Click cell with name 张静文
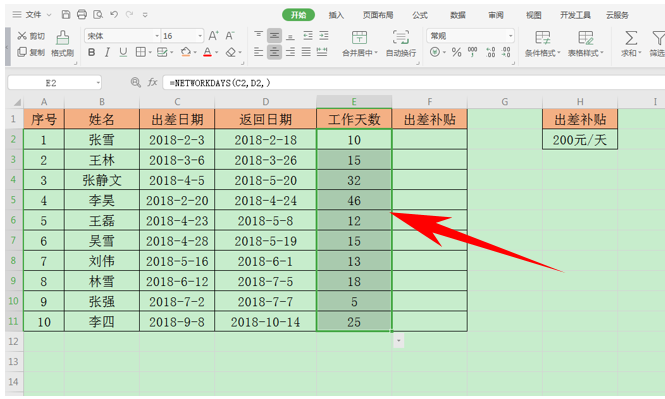665x399 pixels. coord(102,180)
